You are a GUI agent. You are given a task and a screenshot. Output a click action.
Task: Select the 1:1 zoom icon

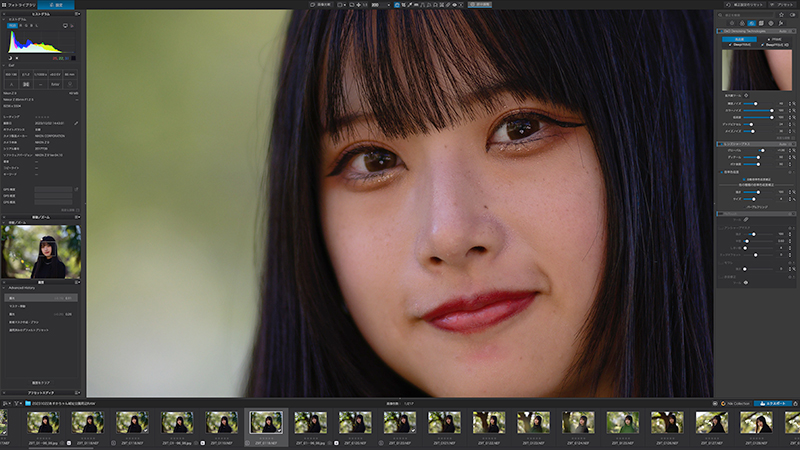[365, 5]
